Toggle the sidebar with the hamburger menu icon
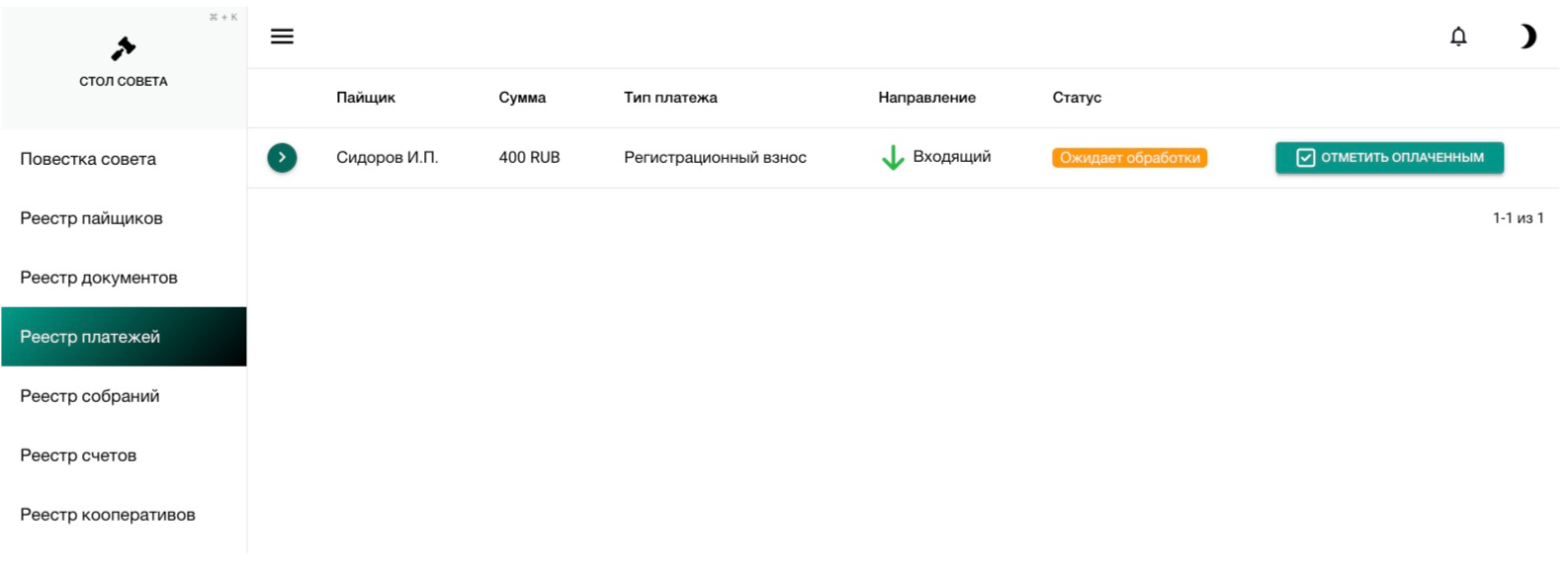Image resolution: width=1568 pixels, height=572 pixels. [x=282, y=37]
